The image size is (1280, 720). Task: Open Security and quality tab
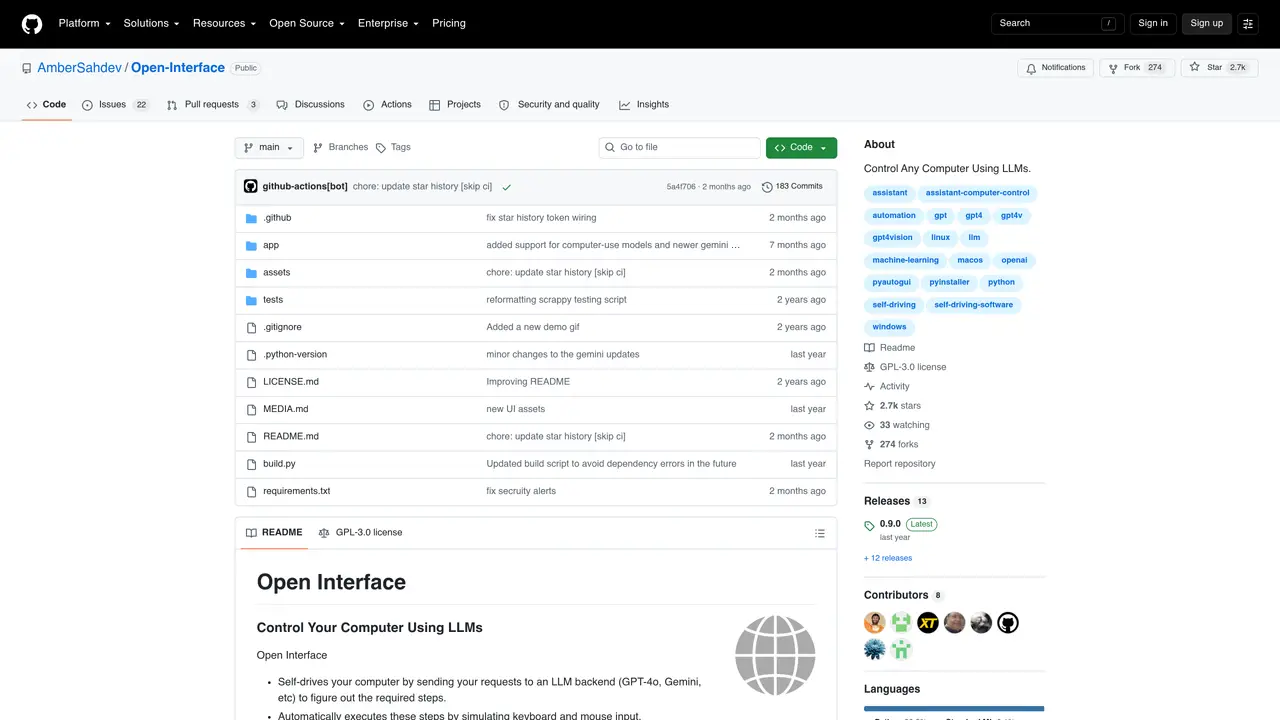tap(549, 105)
